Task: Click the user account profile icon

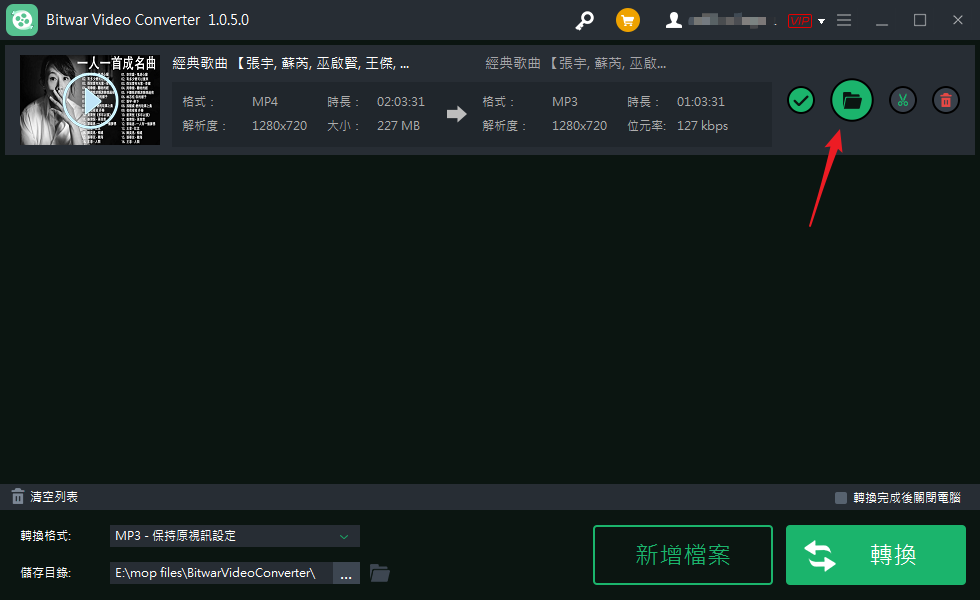Action: pyautogui.click(x=674, y=20)
